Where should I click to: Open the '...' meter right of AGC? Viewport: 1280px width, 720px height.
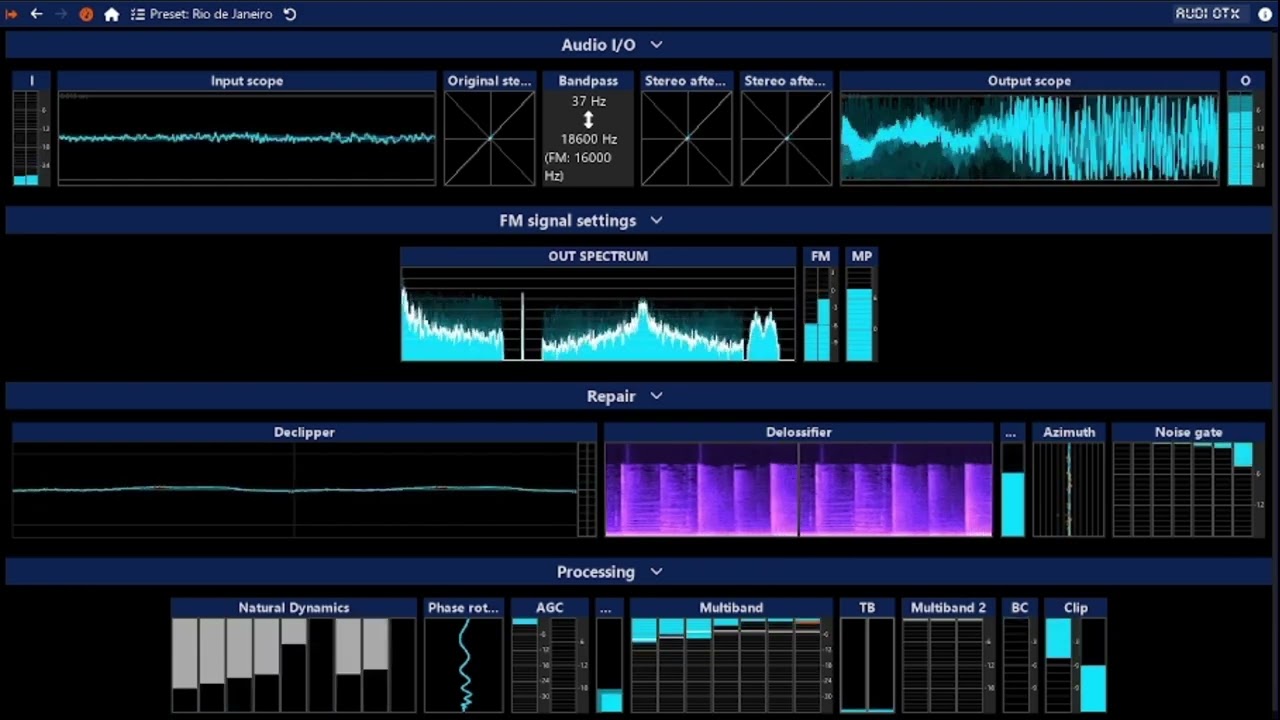click(609, 655)
